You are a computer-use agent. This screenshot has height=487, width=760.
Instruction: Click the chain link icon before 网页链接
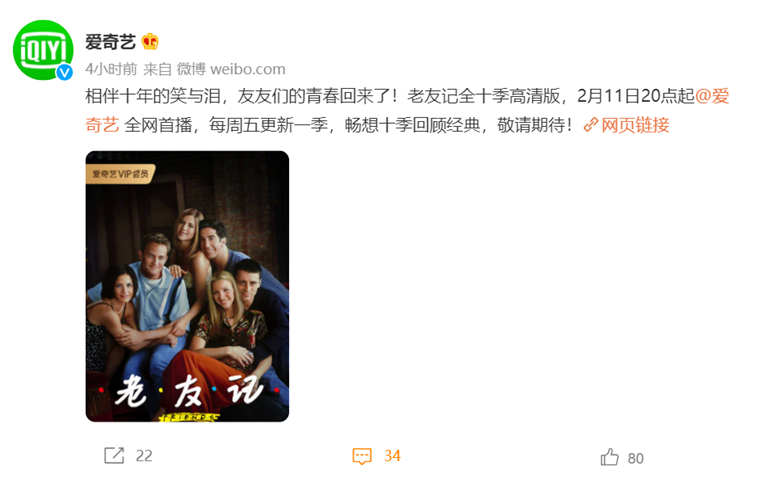coord(591,125)
